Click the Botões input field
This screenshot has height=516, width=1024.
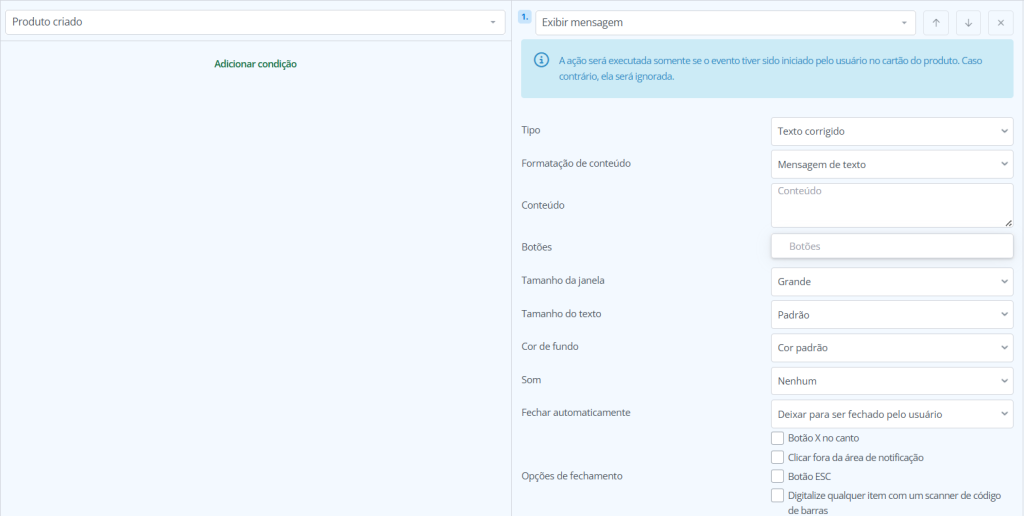coord(892,246)
